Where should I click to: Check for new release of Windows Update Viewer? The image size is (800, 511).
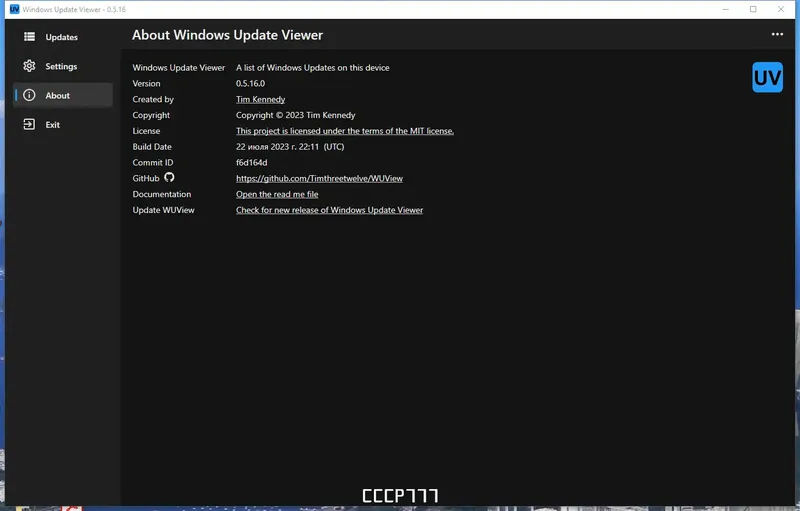[329, 210]
